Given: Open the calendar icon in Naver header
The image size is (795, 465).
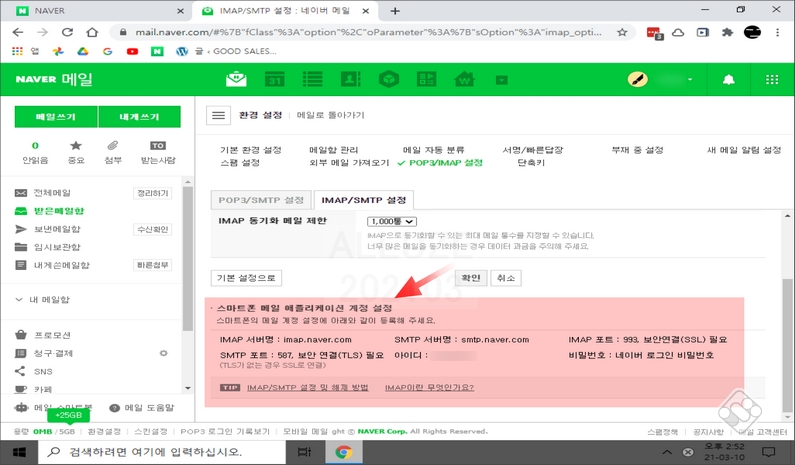Looking at the screenshot, I should point(274,80).
